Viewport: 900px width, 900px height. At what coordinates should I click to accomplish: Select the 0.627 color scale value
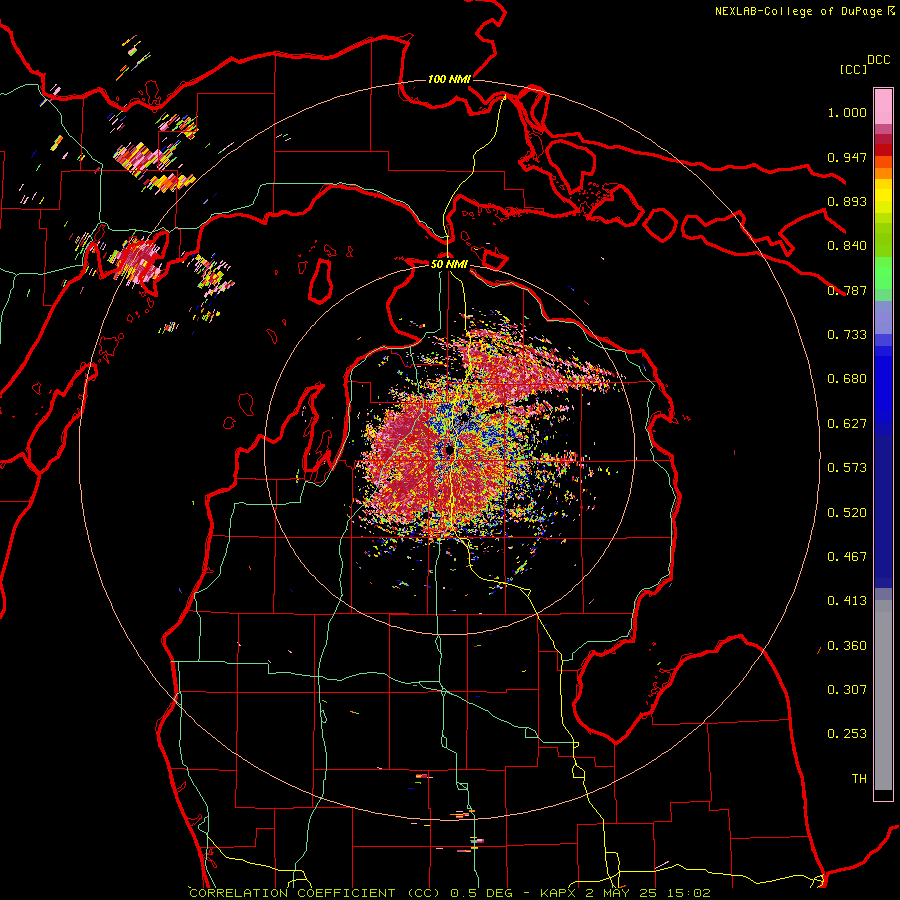click(847, 424)
